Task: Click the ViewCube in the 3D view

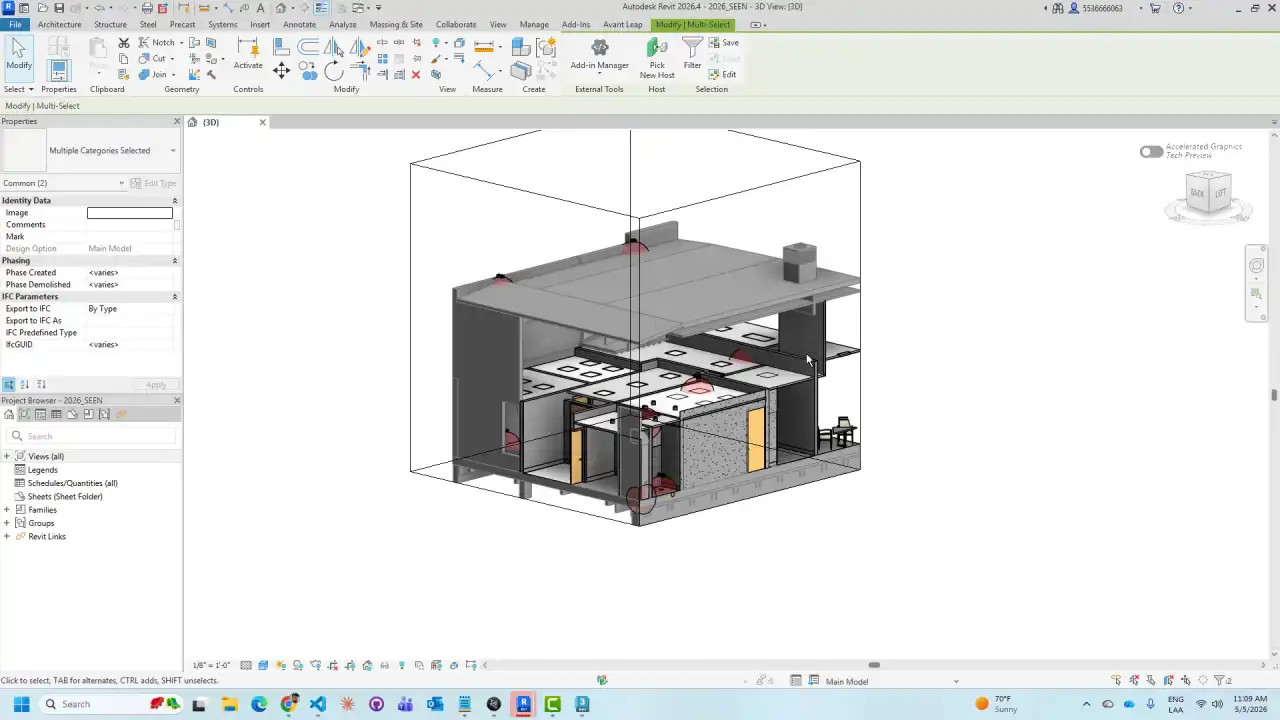Action: point(1208,193)
